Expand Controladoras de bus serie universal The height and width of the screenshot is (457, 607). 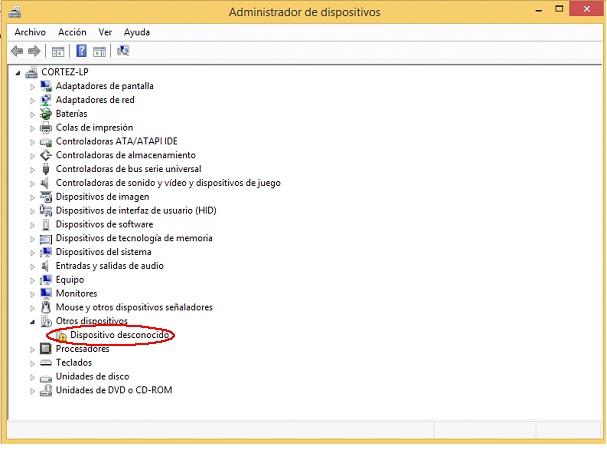(32, 170)
